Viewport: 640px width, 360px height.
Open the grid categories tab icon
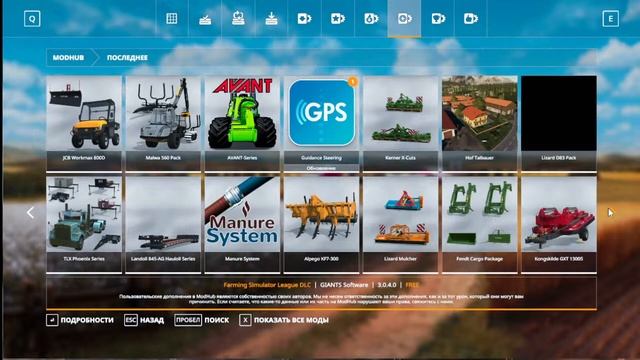[x=172, y=18]
